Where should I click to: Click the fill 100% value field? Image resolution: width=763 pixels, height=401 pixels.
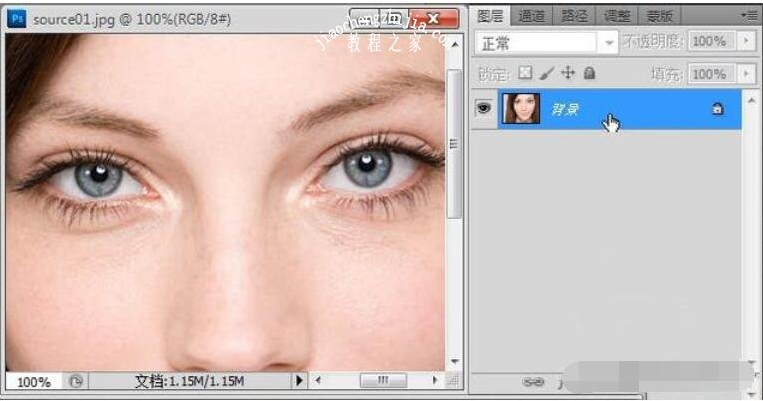click(712, 74)
